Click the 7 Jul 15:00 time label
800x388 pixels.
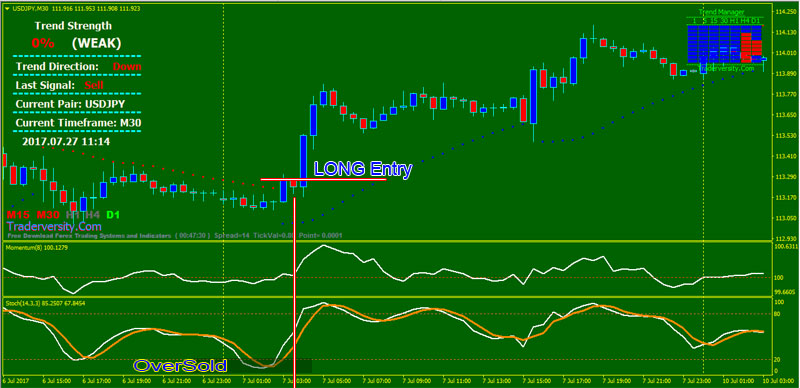click(x=536, y=381)
